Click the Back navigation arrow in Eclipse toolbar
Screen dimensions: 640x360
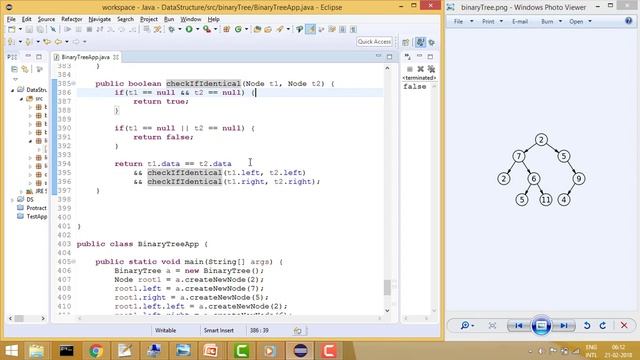point(58,42)
